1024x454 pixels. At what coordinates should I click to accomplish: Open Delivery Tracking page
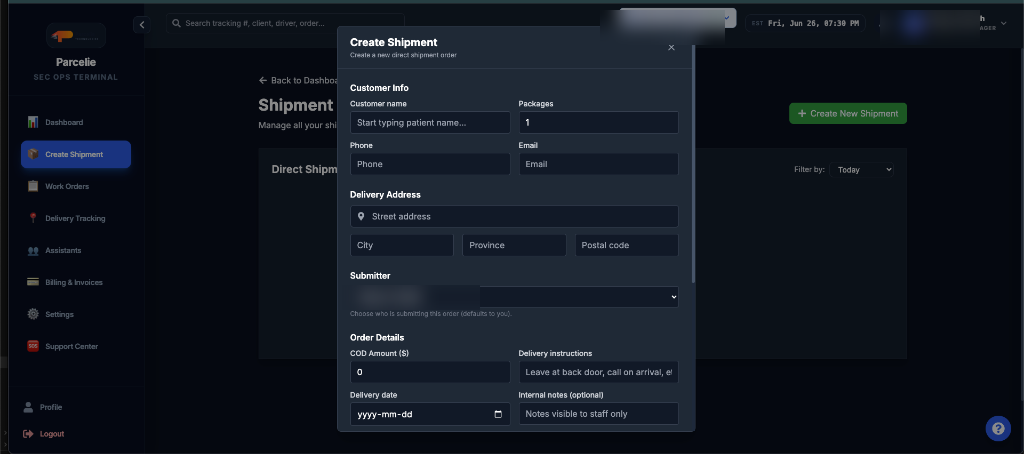(x=76, y=218)
